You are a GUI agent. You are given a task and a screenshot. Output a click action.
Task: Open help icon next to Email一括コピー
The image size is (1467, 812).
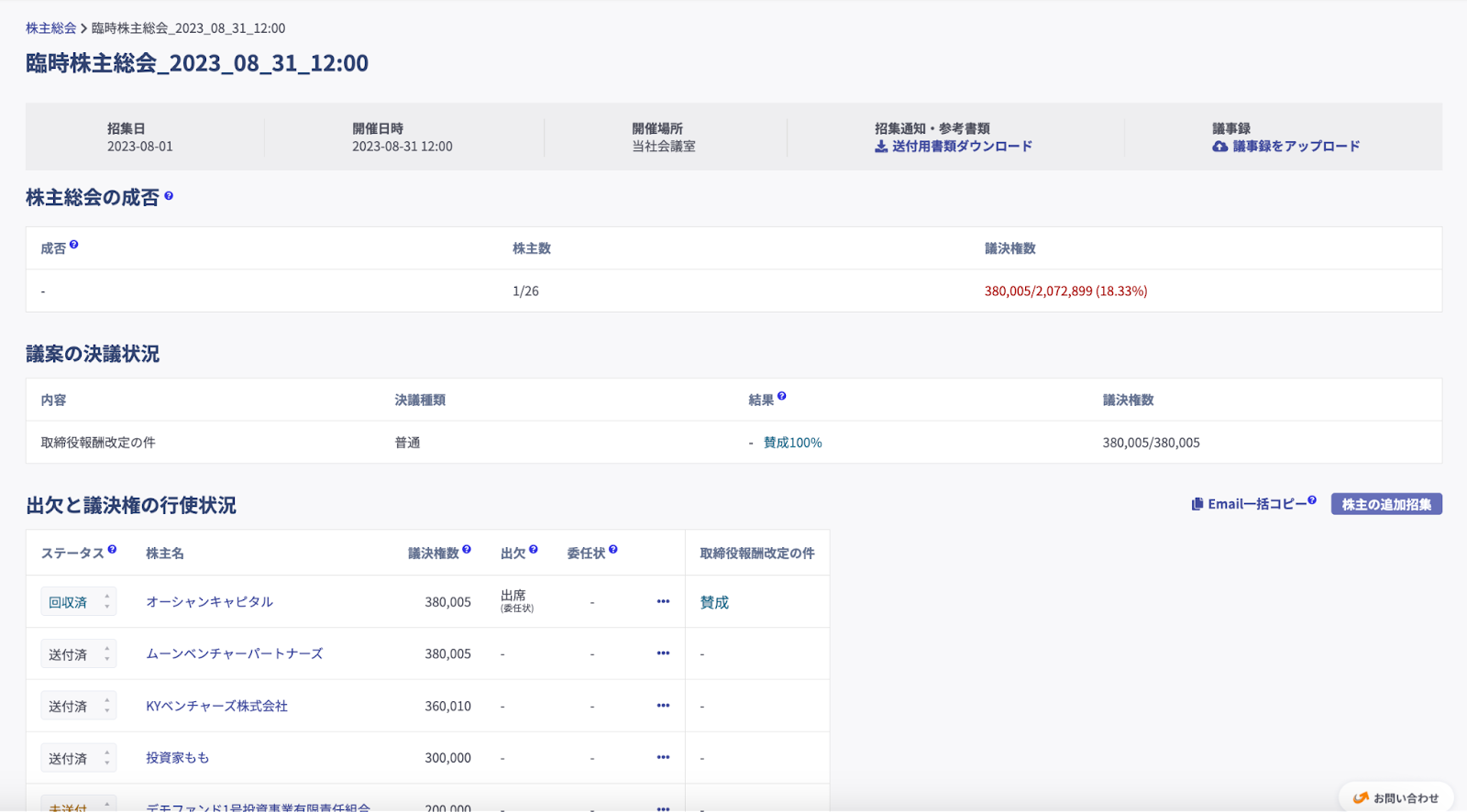pyautogui.click(x=1312, y=500)
